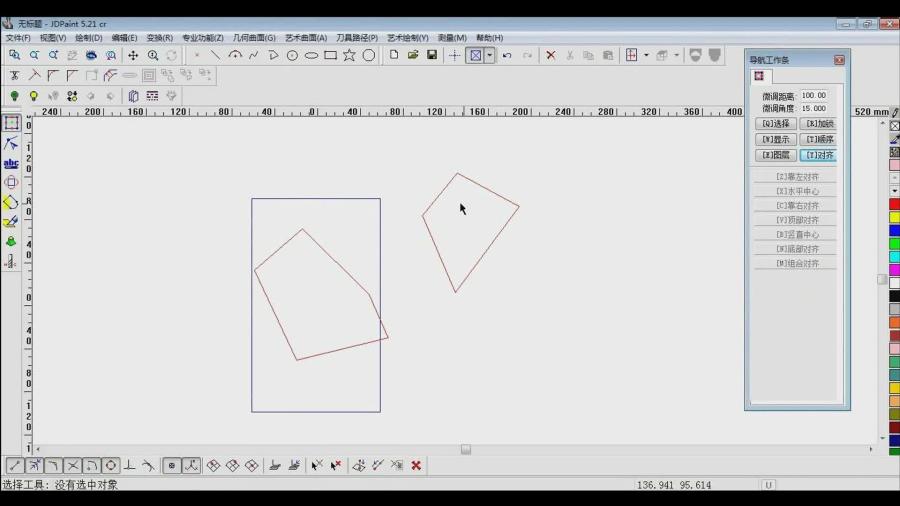Open the dropdown arrow beside the boxed-X view button

(489, 56)
